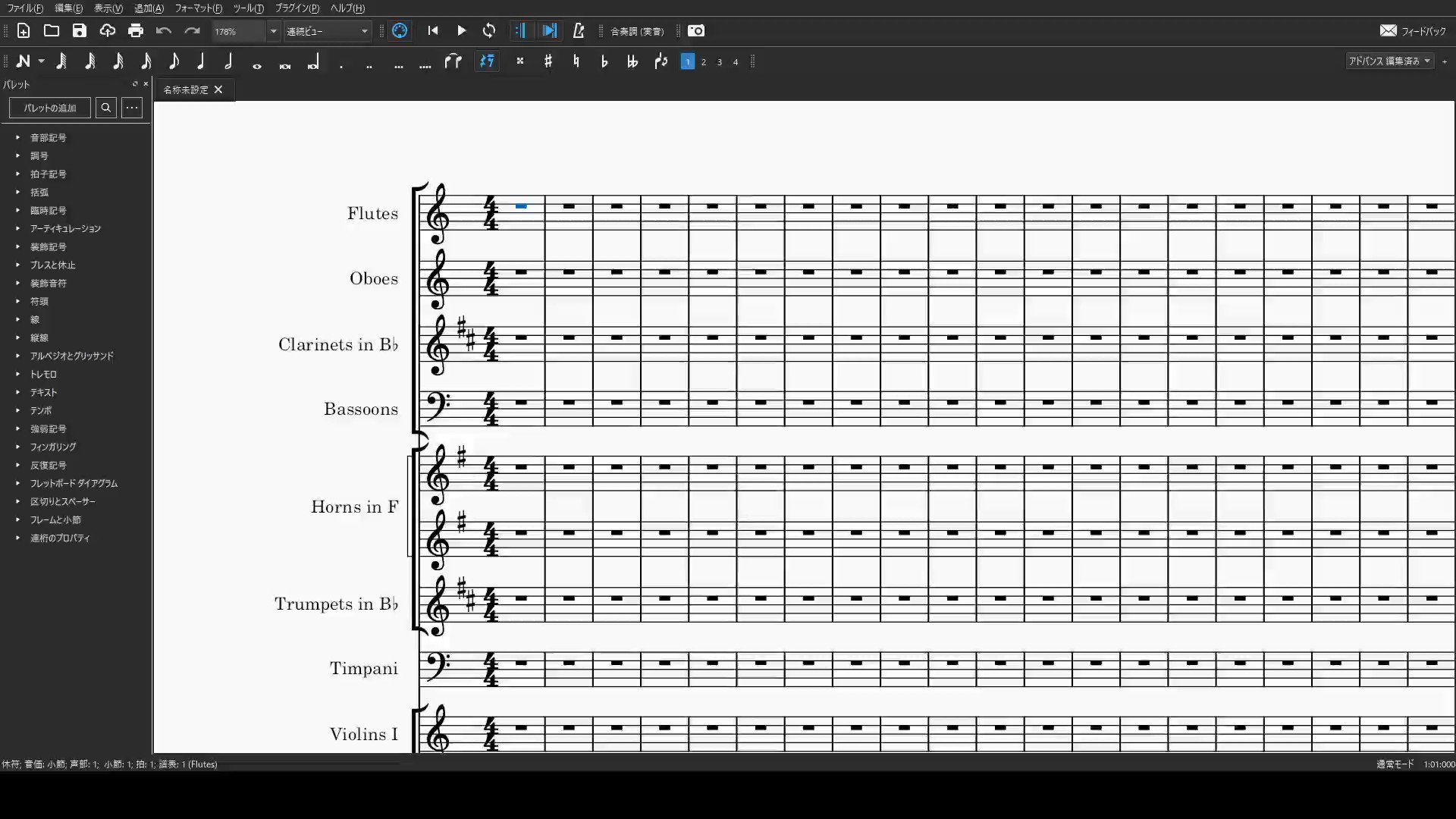Image resolution: width=1456 pixels, height=819 pixels.
Task: Switch to Voice 2 in the toolbar
Action: tap(704, 62)
